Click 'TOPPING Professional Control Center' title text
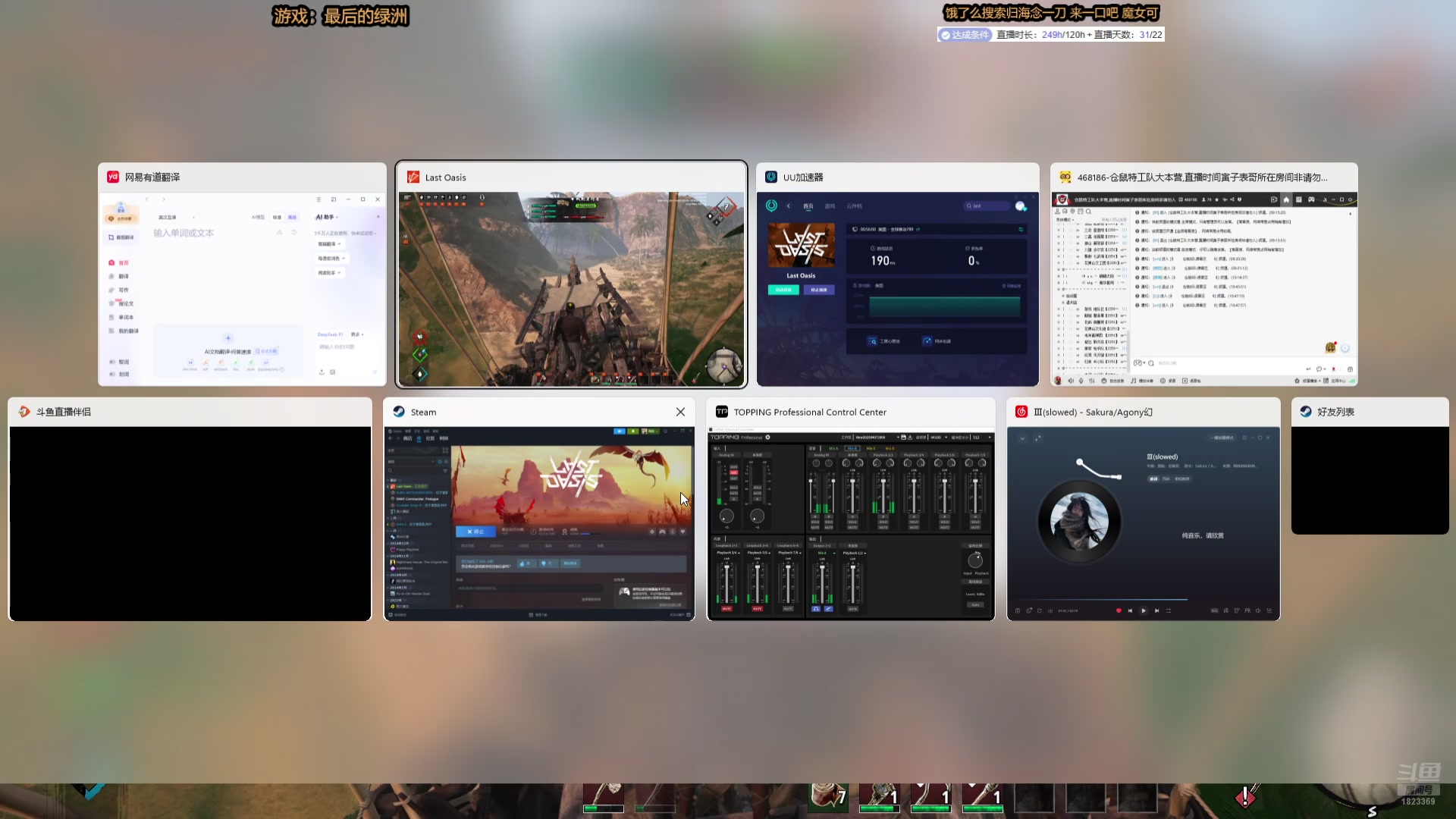The width and height of the screenshot is (1456, 819). [810, 413]
